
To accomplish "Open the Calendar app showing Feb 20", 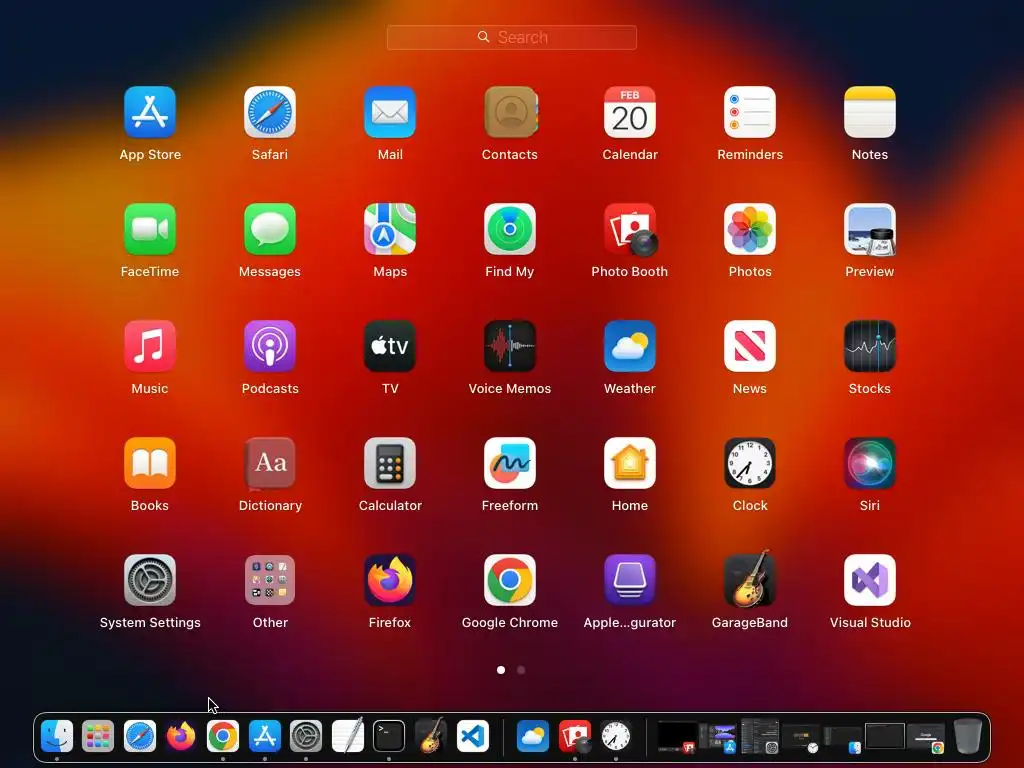I will 630,112.
